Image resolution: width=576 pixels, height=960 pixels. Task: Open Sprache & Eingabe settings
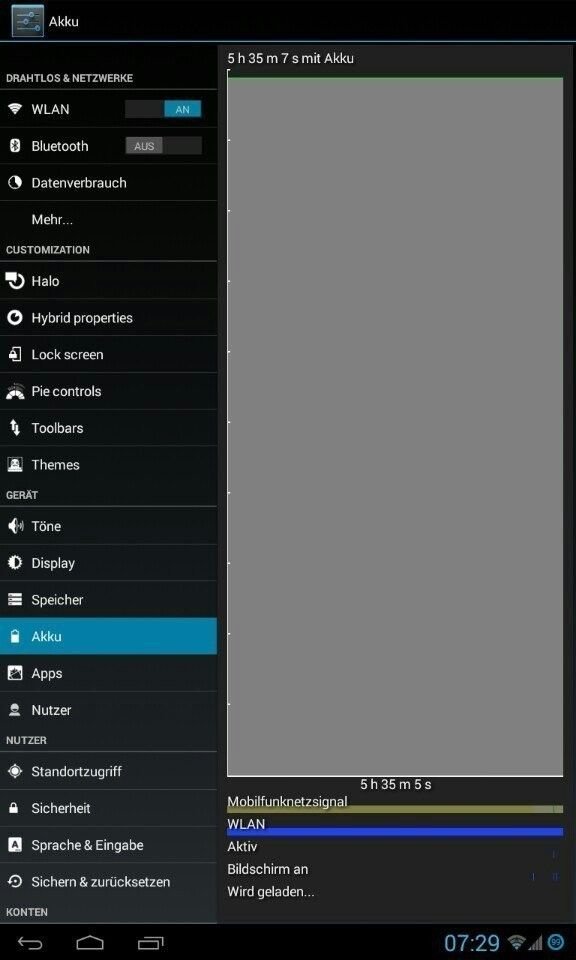[x=108, y=845]
